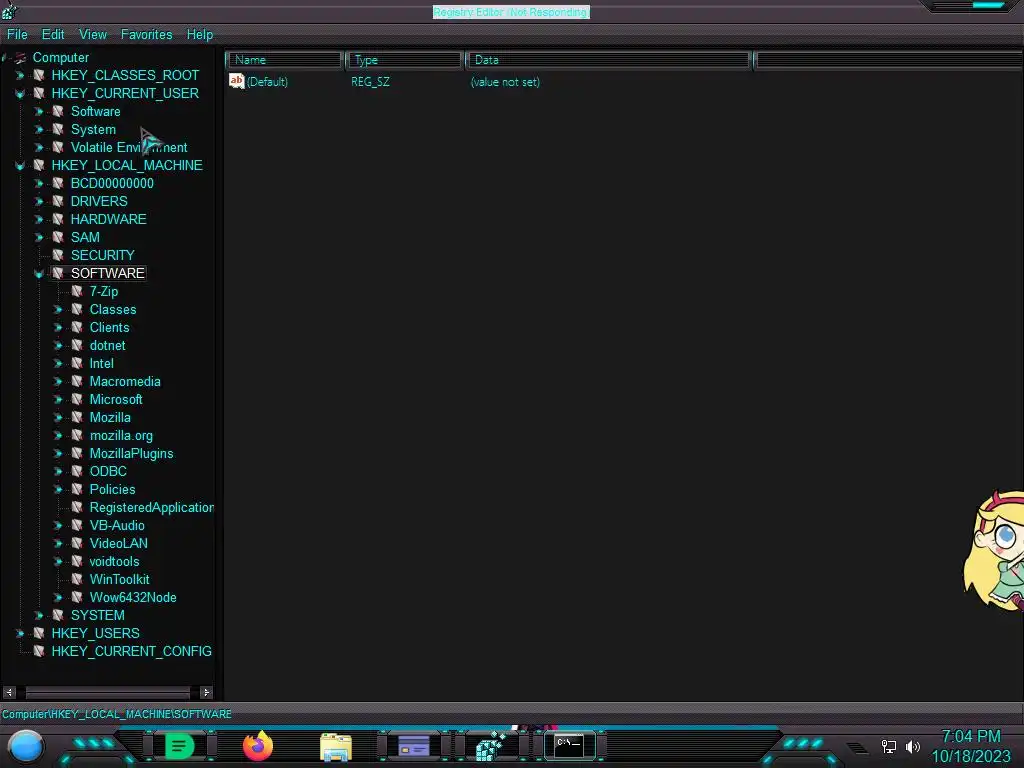Viewport: 1024px width, 768px height.
Task: Select the MozillaPlugins key
Action: (x=131, y=454)
